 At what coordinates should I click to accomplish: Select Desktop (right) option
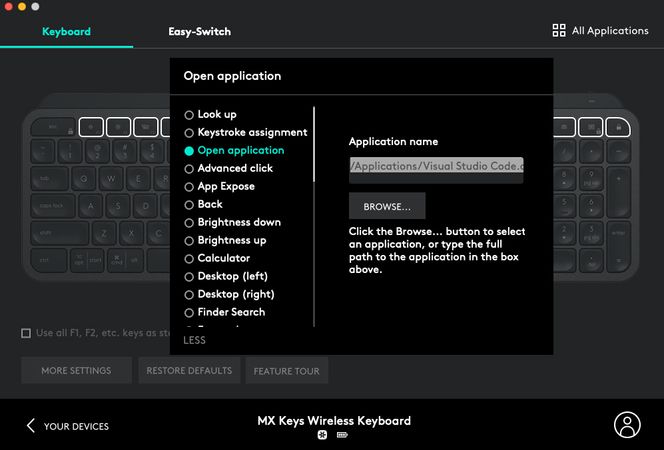(229, 294)
